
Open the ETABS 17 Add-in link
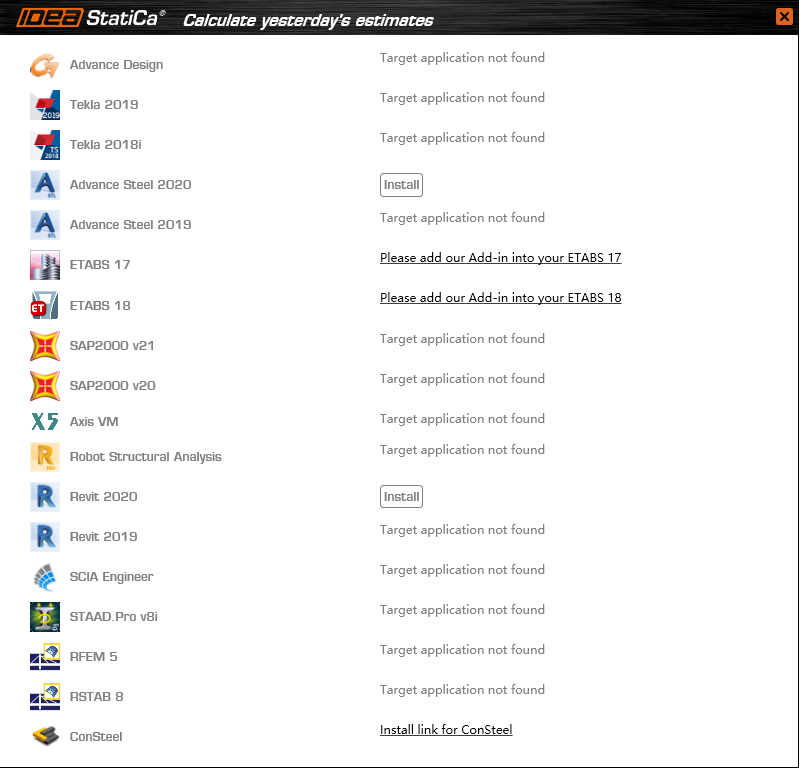501,258
